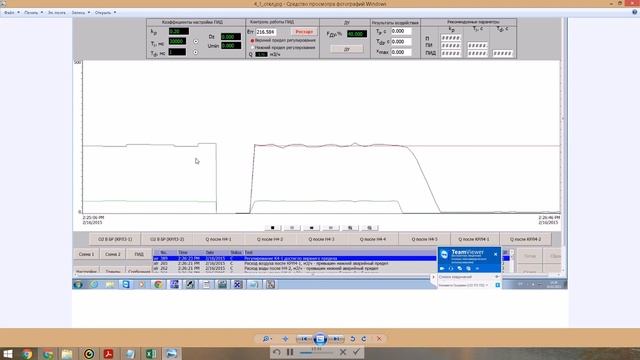Click the Dz value field
This screenshot has width=640, height=360.
[231, 37]
